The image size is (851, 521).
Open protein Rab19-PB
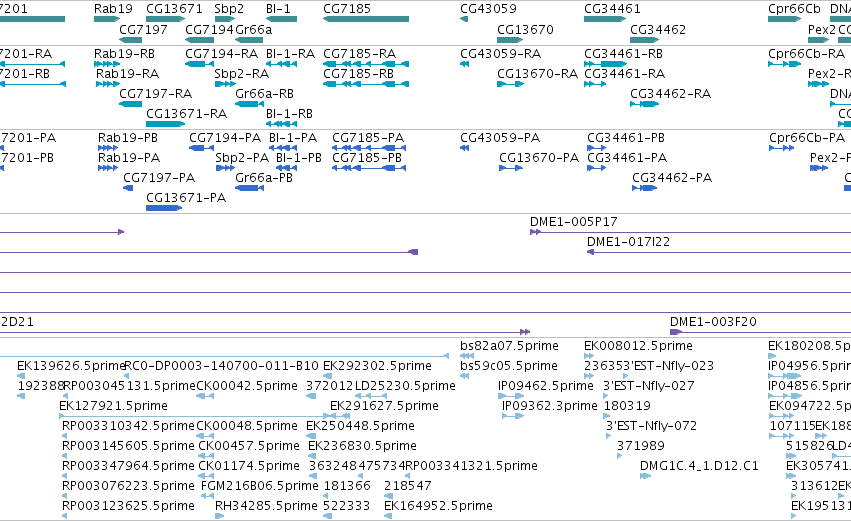click(x=128, y=138)
